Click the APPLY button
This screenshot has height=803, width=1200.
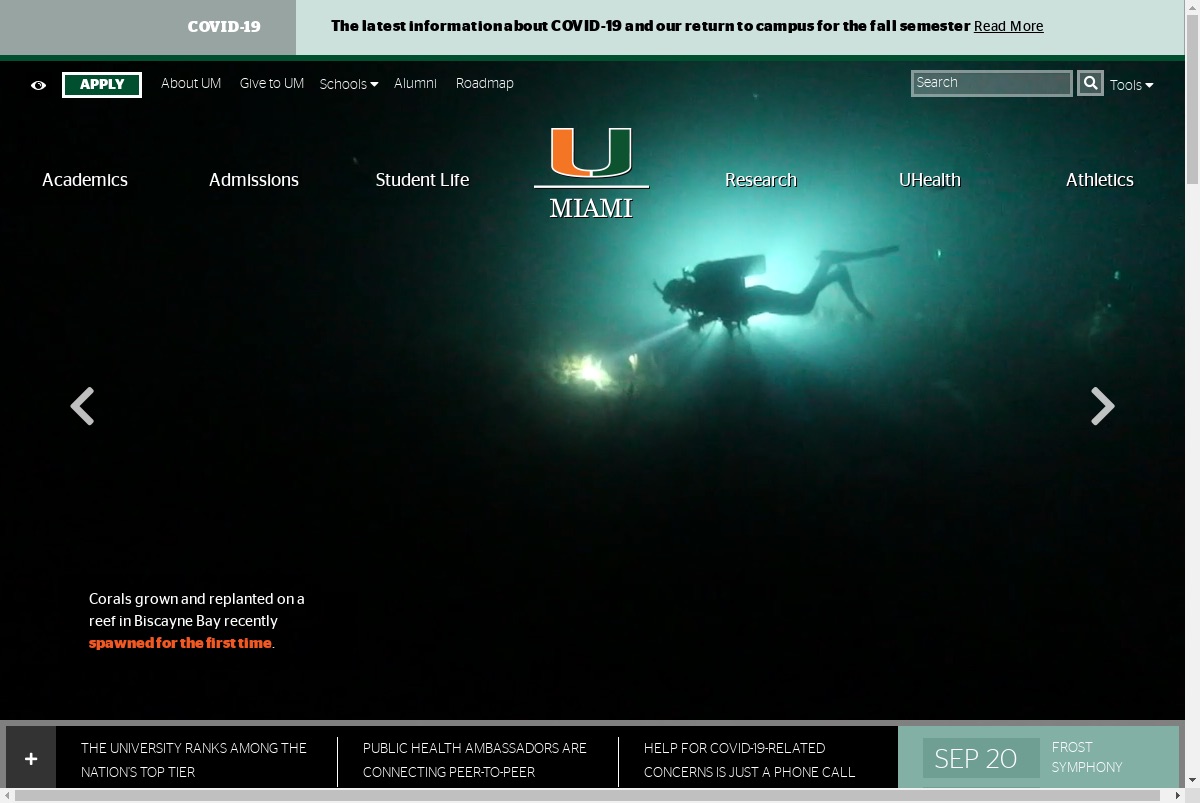click(x=102, y=85)
